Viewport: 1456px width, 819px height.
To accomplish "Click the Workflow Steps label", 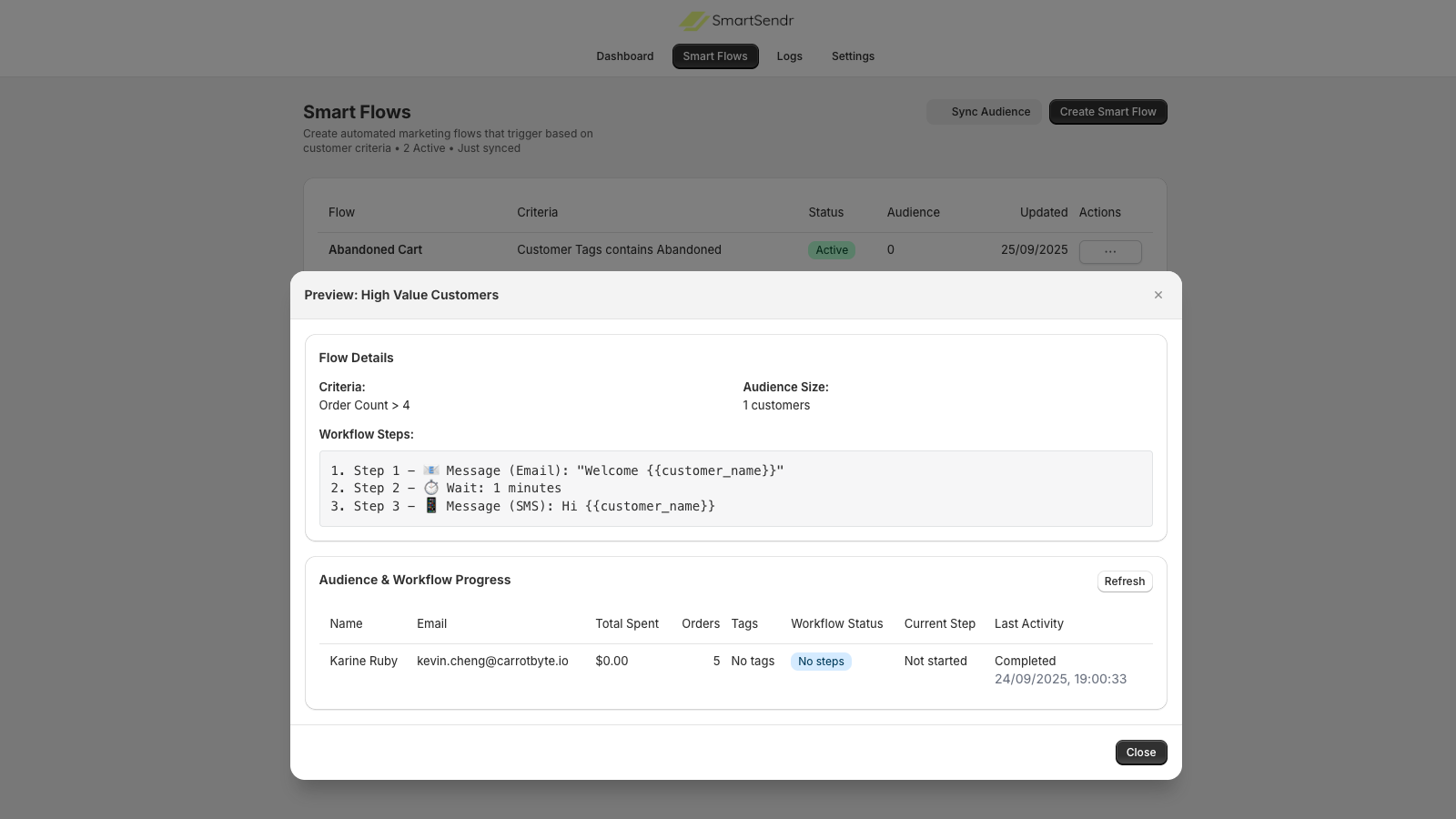I will point(366,434).
